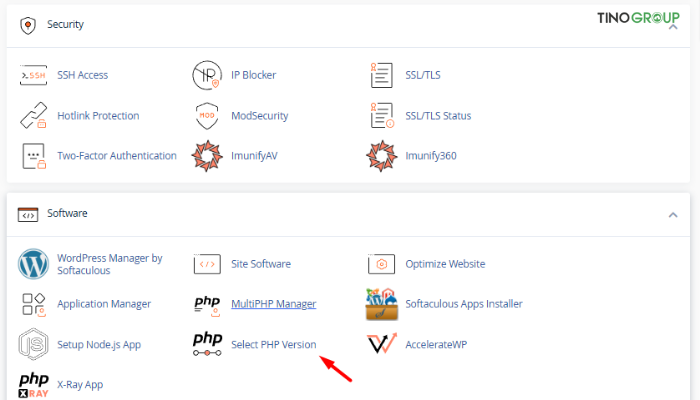Viewport: 700px width, 400px height.
Task: Open the IP Blocker link
Action: 254,75
